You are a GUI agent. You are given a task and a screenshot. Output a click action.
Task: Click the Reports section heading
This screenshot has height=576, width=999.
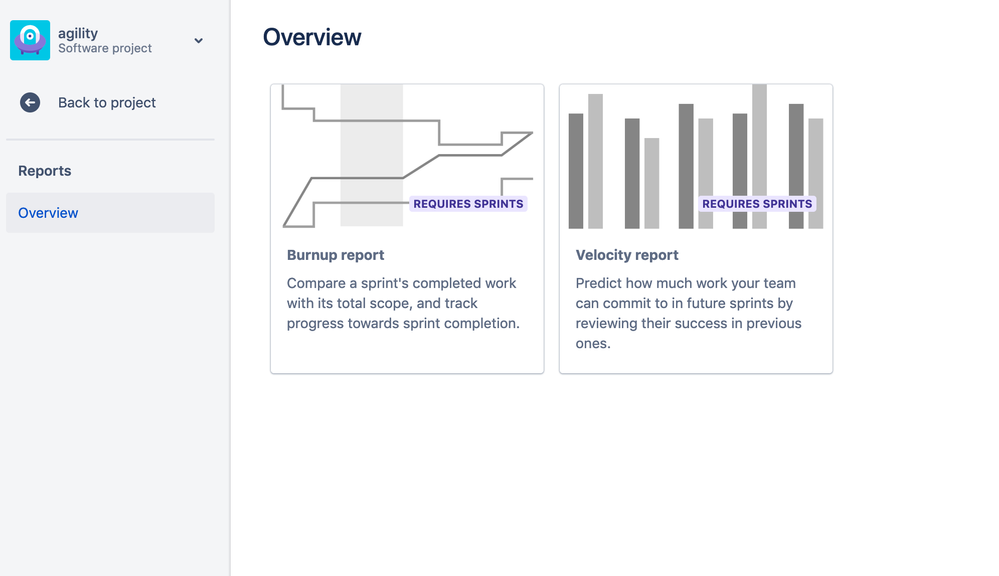pos(45,171)
